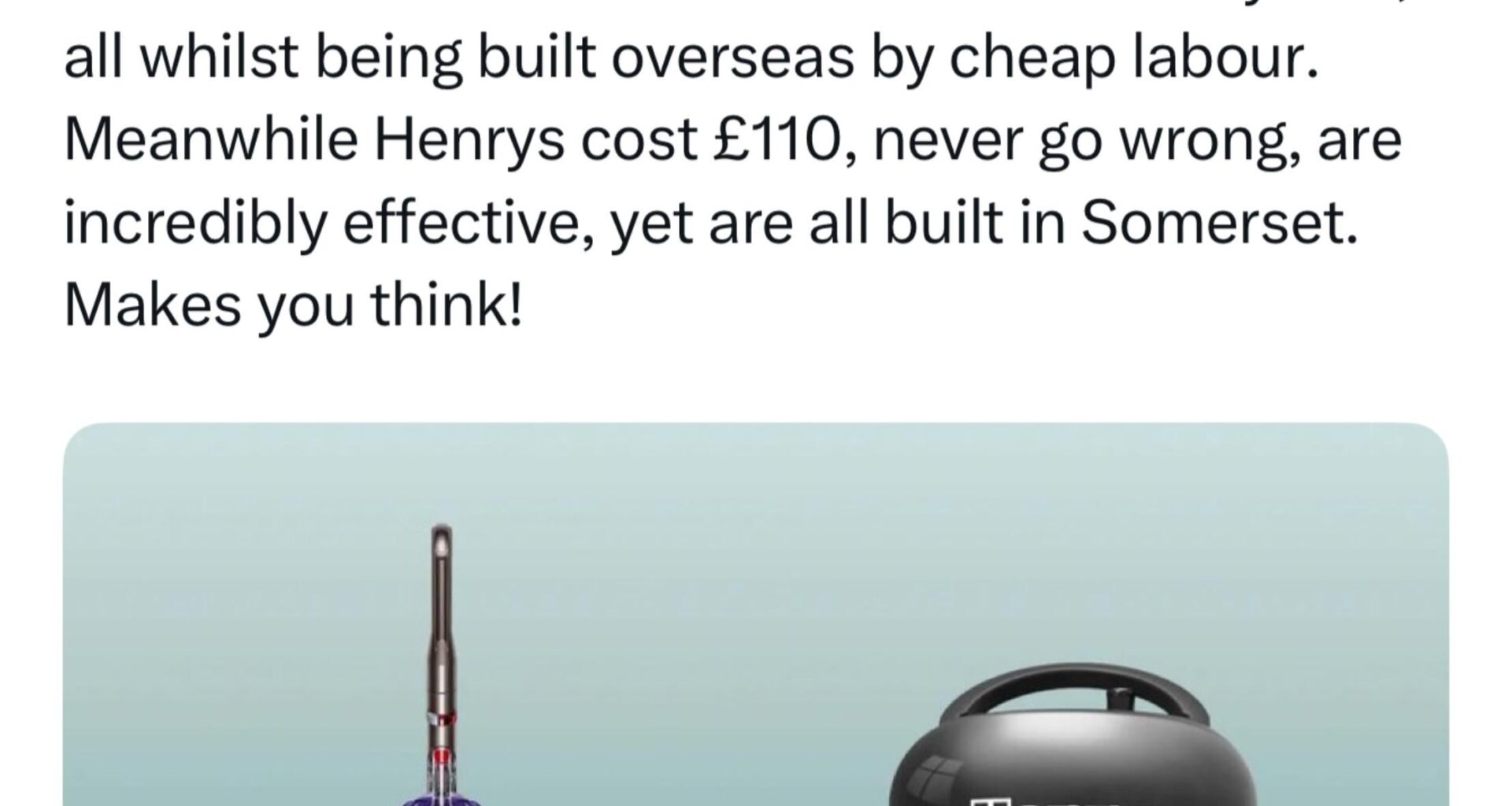Click the white lettering on Henry vacuum
1512x806 pixels.
pos(1047,801)
